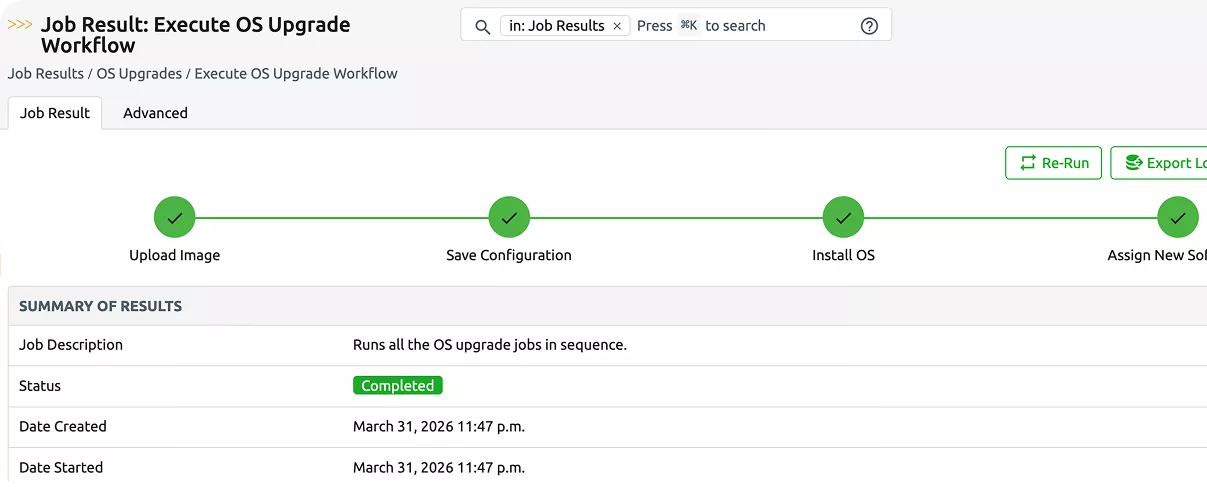The height and width of the screenshot is (487, 1207).
Task: Click Execute OS Upgrade Workflow breadcrumb
Action: (x=296, y=73)
